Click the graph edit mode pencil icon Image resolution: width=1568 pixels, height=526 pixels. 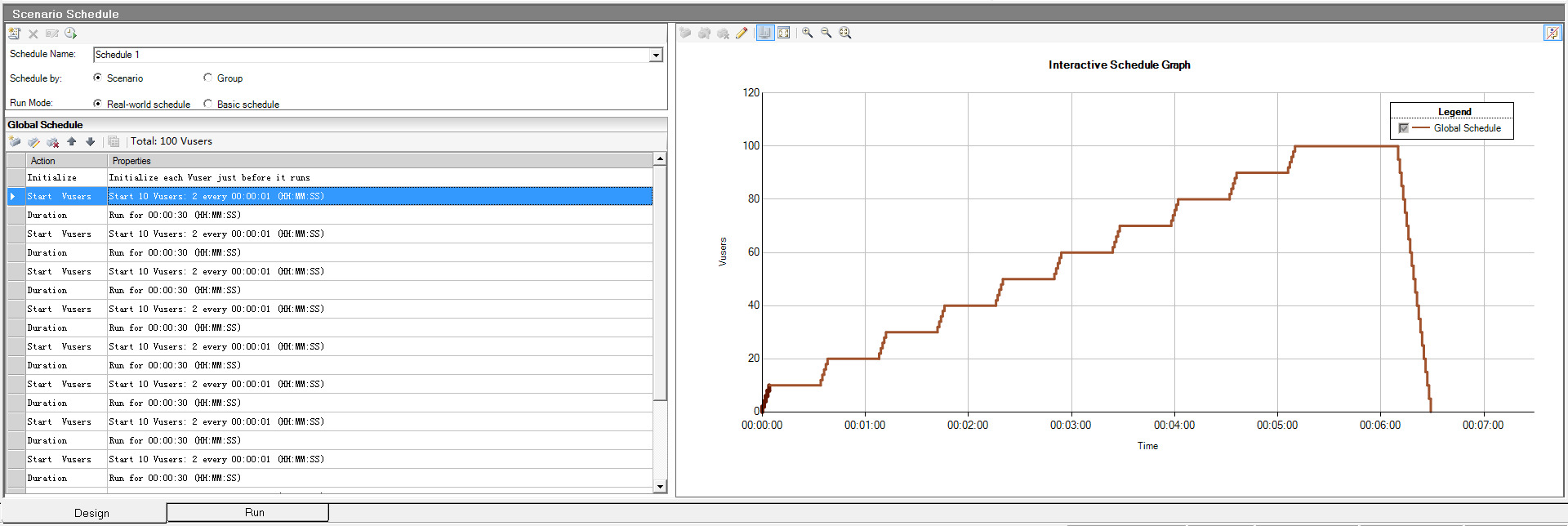click(x=742, y=33)
